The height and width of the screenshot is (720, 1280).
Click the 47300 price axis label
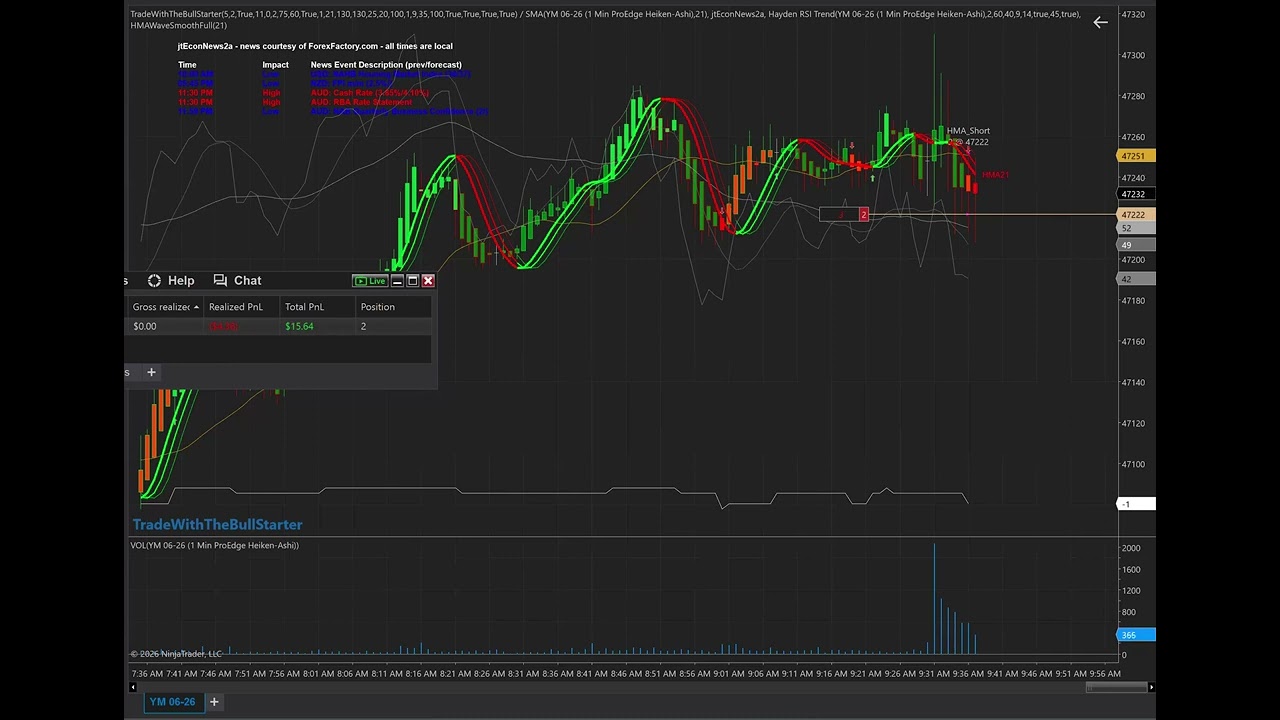click(1133, 55)
